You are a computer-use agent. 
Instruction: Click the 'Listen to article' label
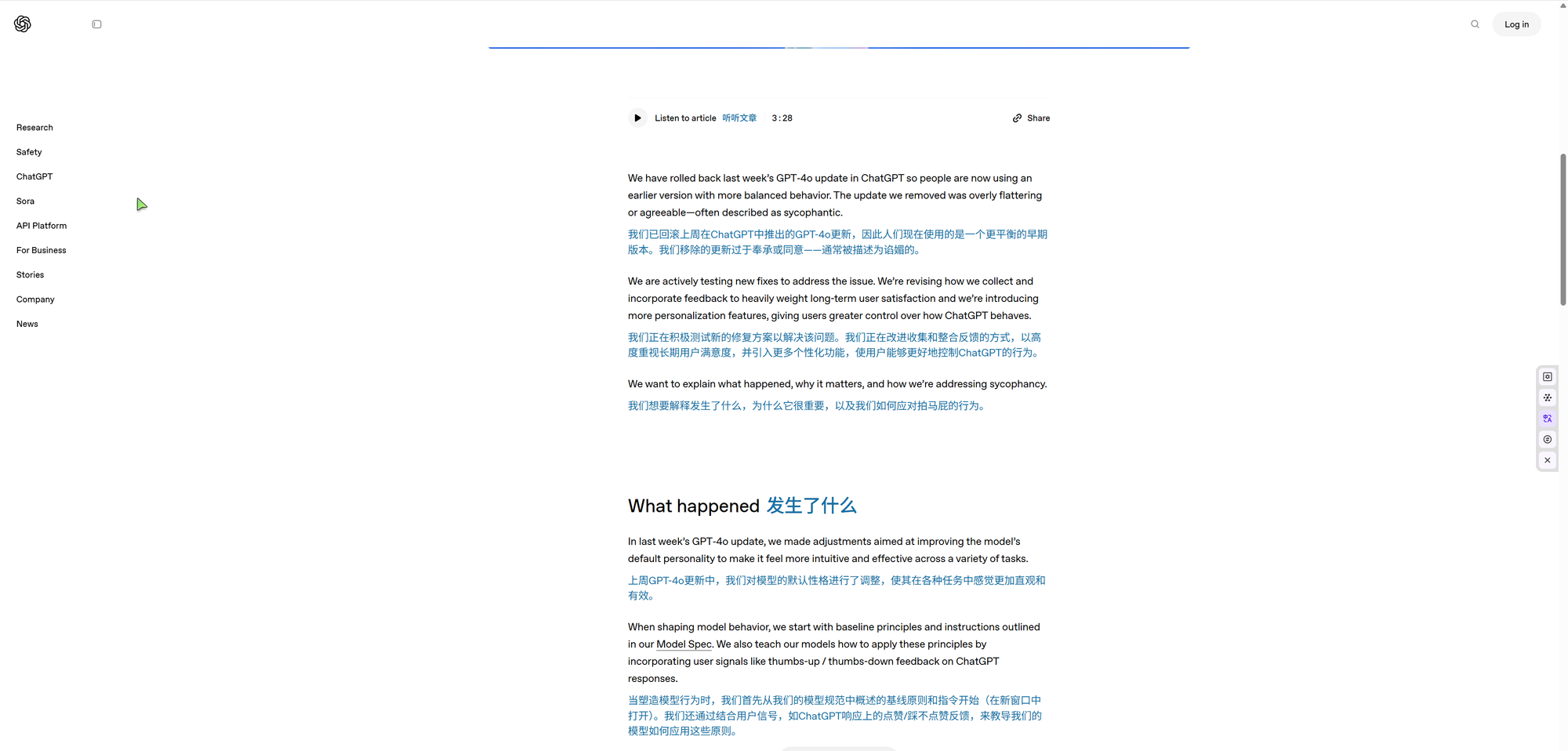[685, 118]
